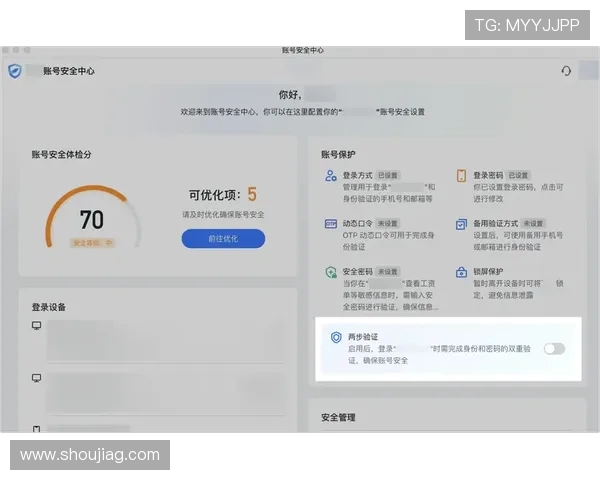Image resolution: width=600 pixels, height=480 pixels.
Task: Click the 安全管理 heading
Action: [338, 418]
